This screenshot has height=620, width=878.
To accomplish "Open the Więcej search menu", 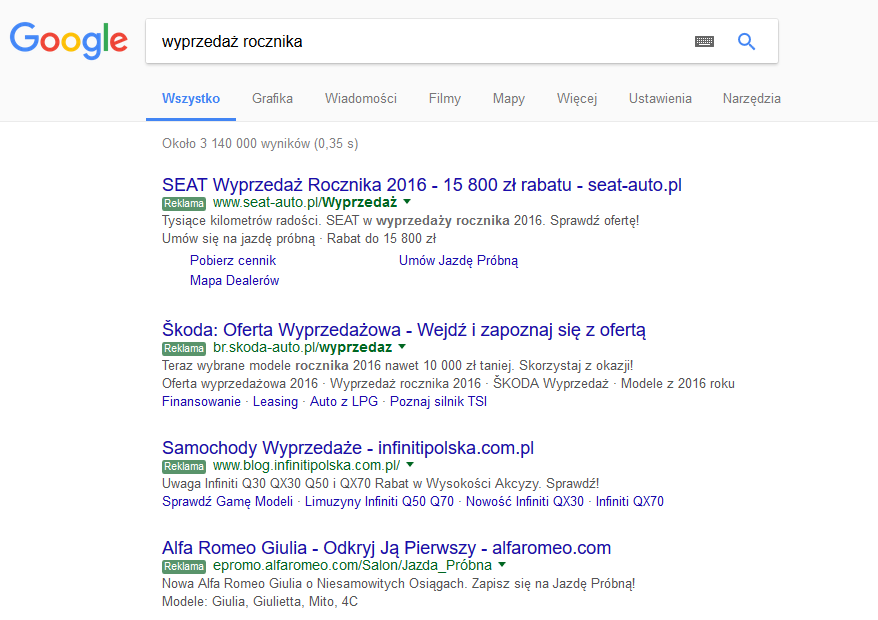I will 577,99.
